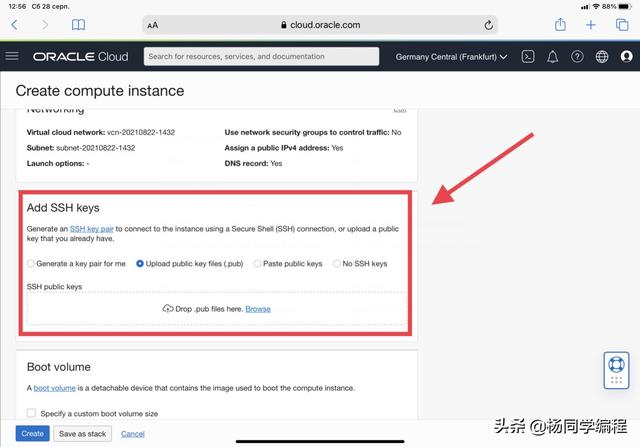Open the language globe menu

(x=601, y=57)
